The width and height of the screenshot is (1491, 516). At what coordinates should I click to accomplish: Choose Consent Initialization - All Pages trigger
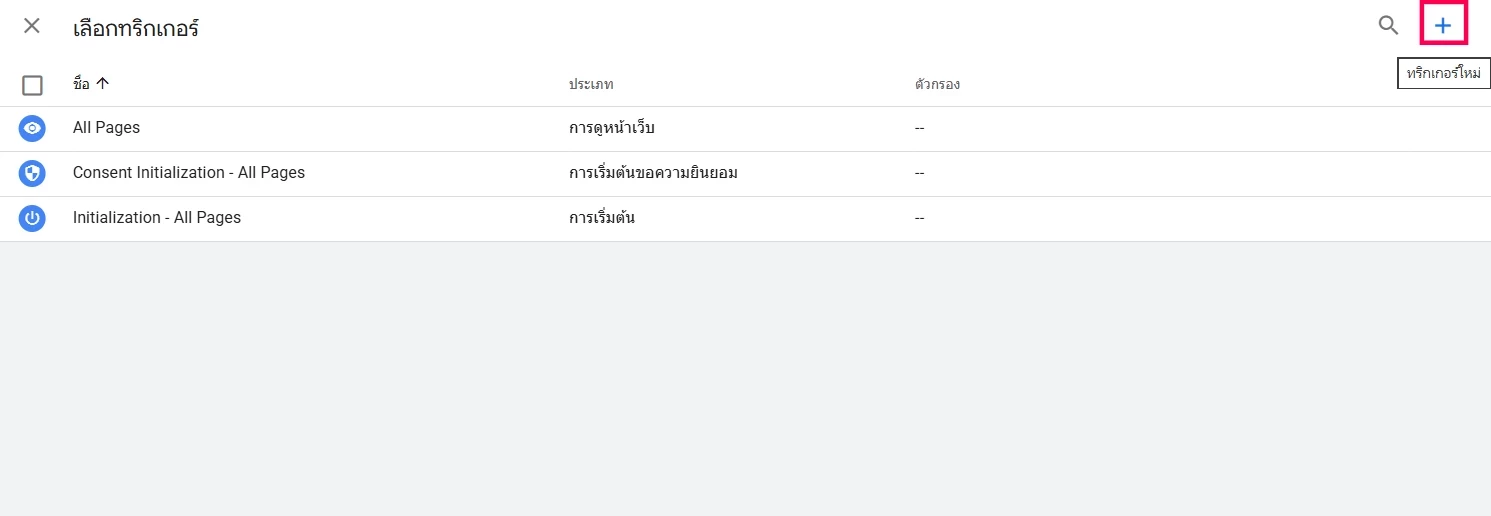[x=189, y=173]
